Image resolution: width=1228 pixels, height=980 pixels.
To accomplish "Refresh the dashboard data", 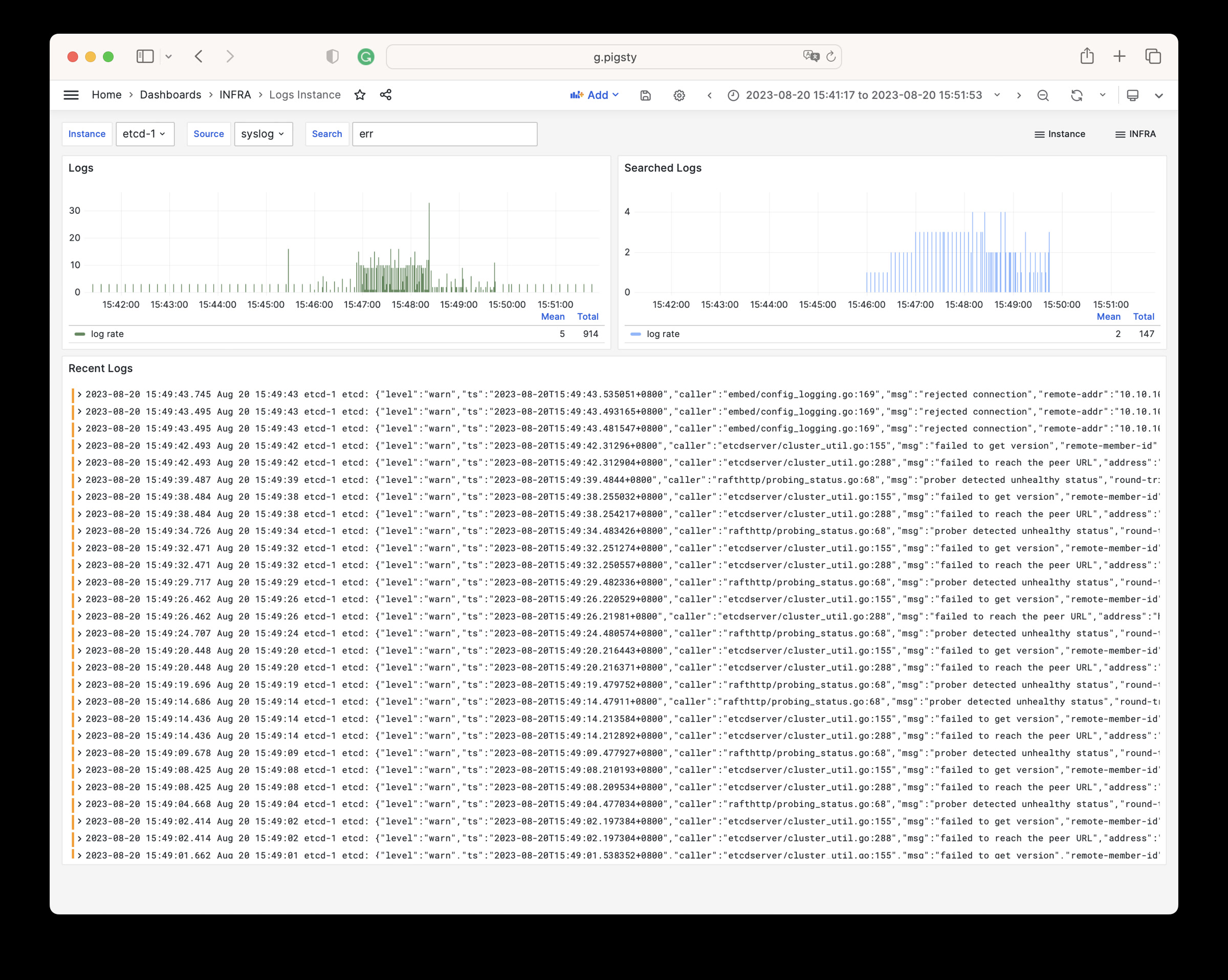I will point(1077,95).
